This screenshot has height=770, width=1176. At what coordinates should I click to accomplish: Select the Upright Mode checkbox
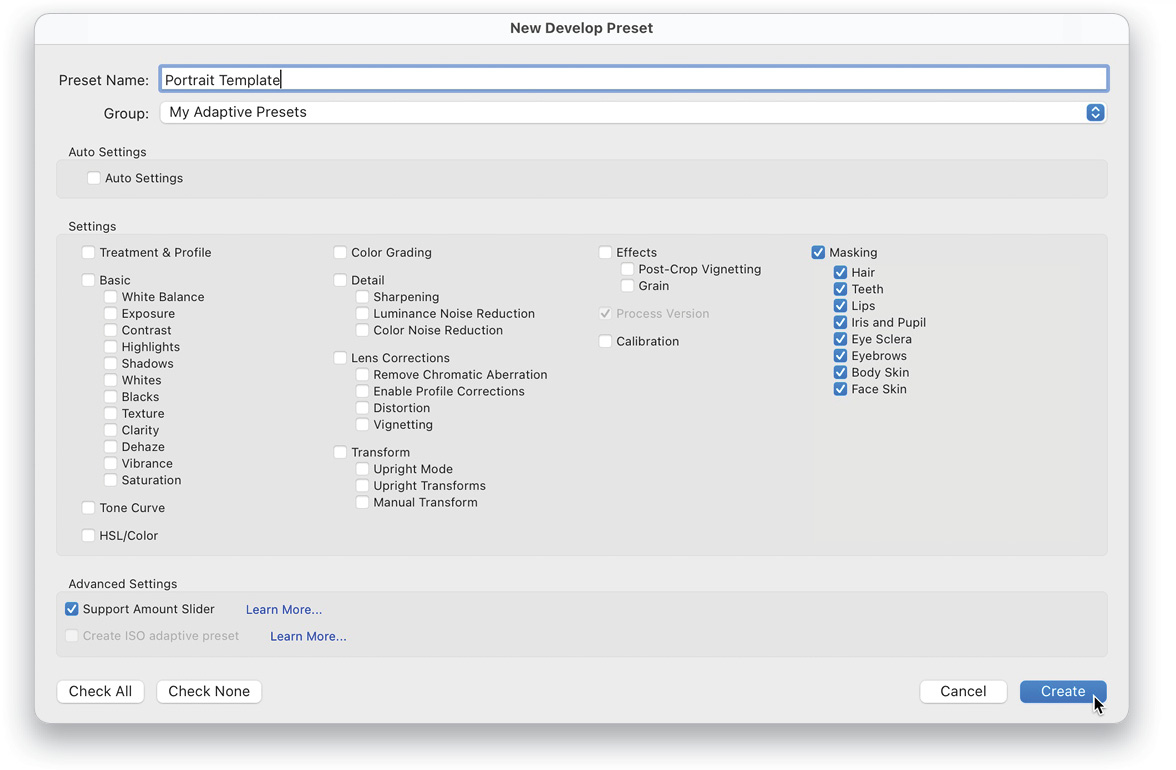point(363,470)
